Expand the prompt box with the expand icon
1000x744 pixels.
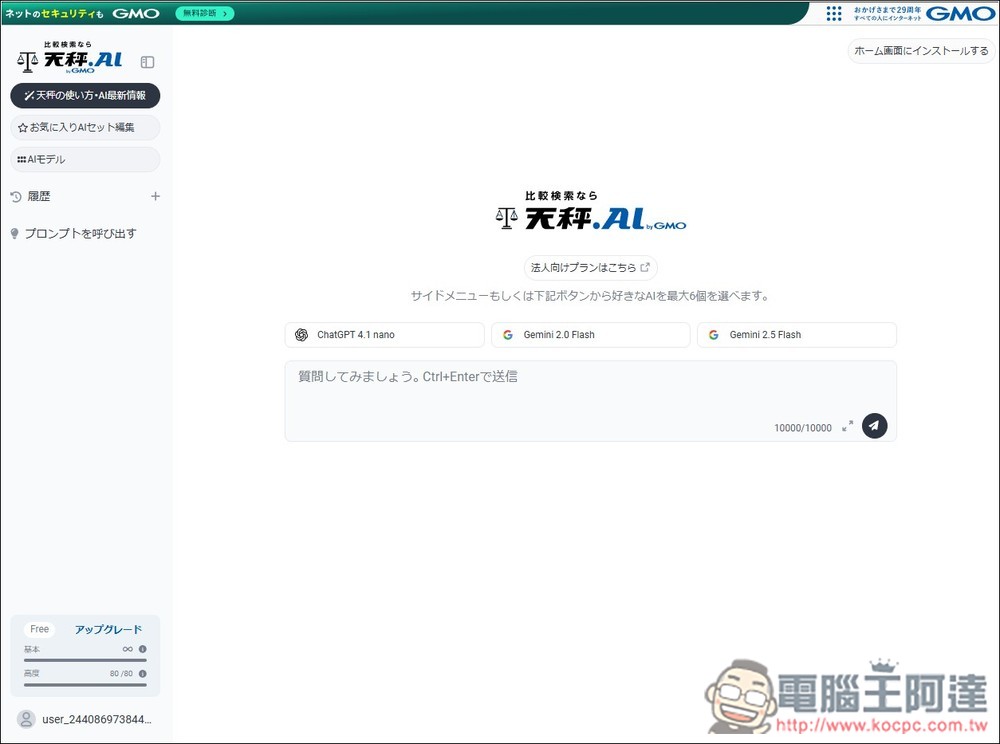click(x=848, y=426)
